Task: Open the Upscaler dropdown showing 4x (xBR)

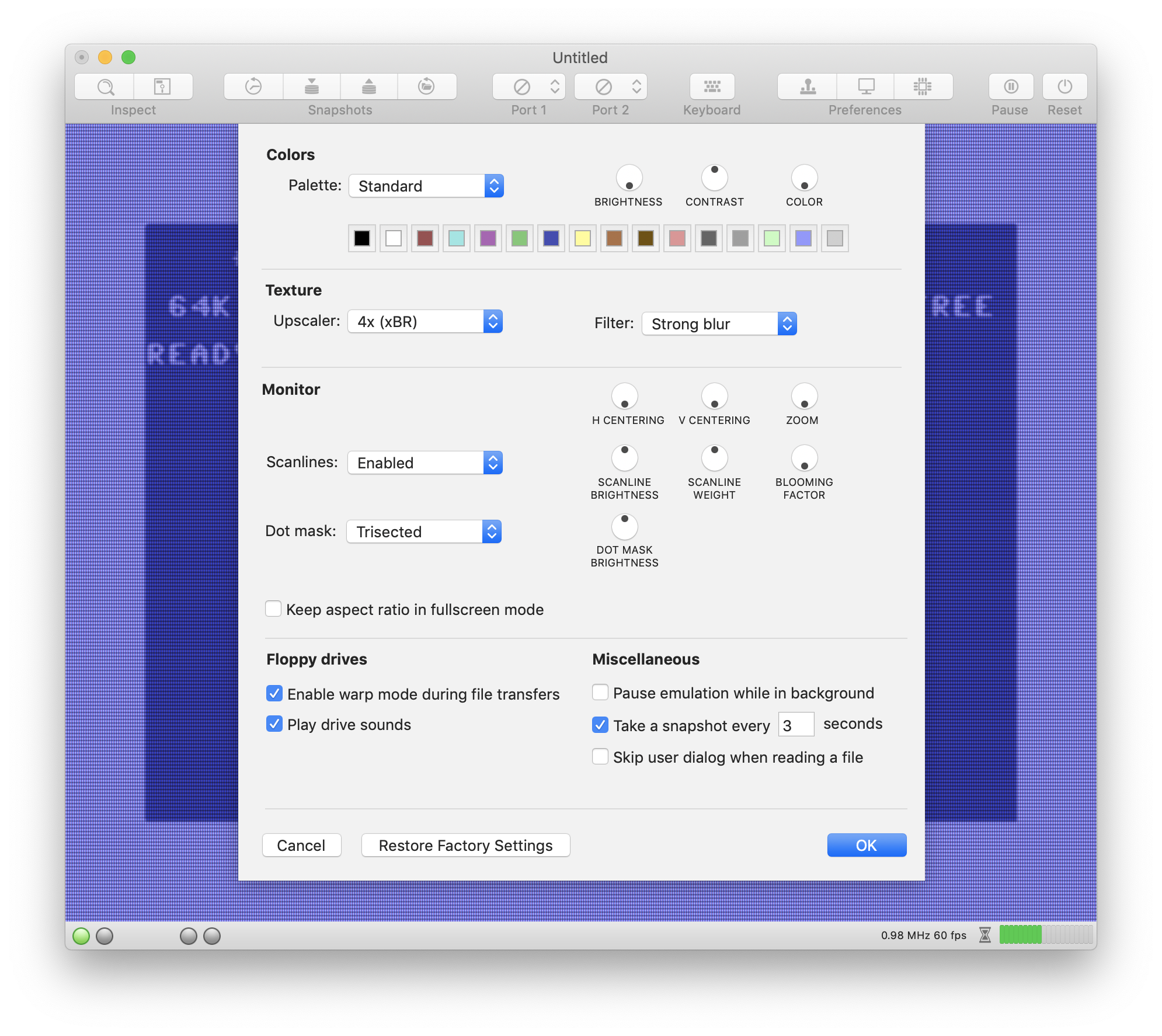Action: (425, 321)
